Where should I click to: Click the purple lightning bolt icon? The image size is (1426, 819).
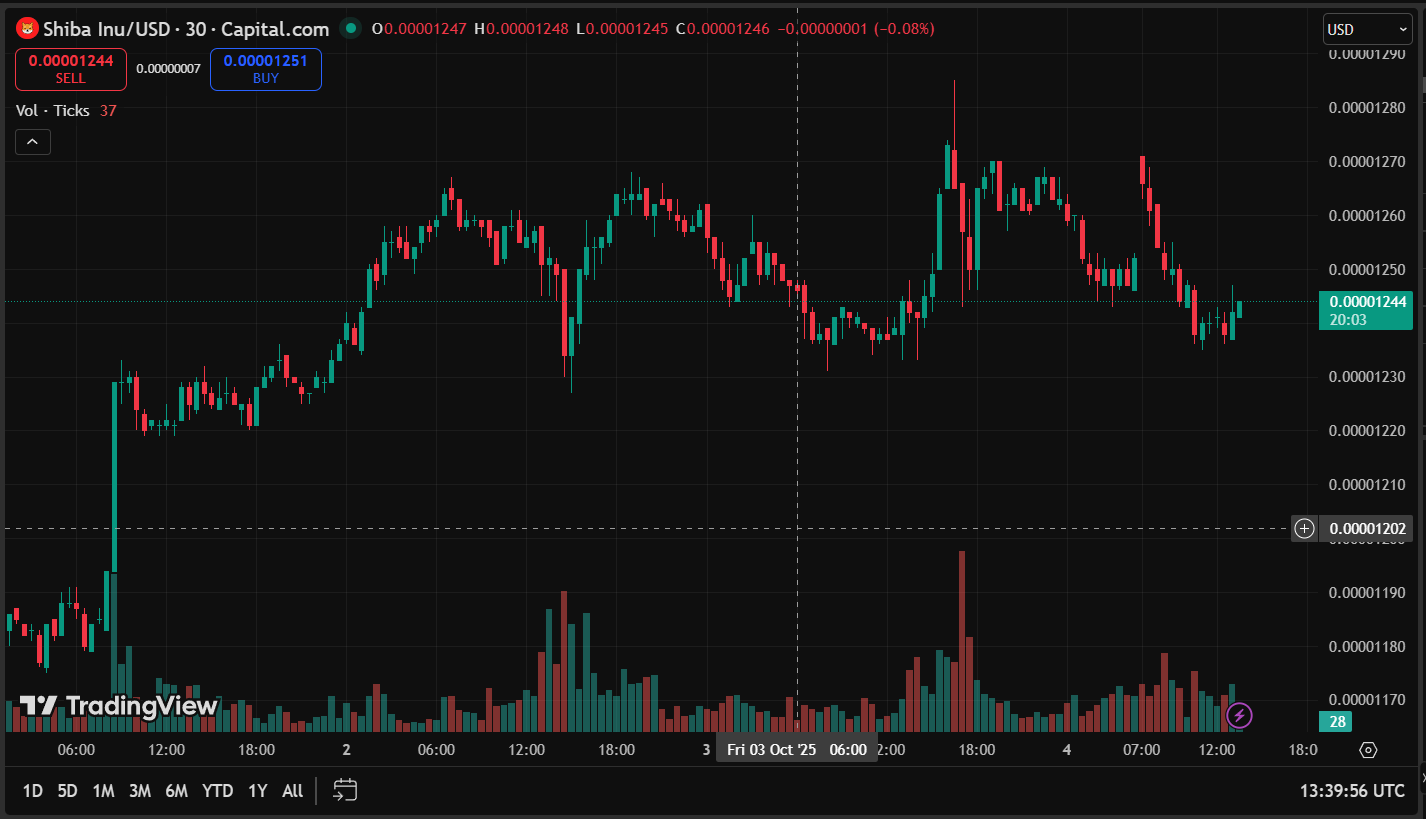[x=1239, y=715]
